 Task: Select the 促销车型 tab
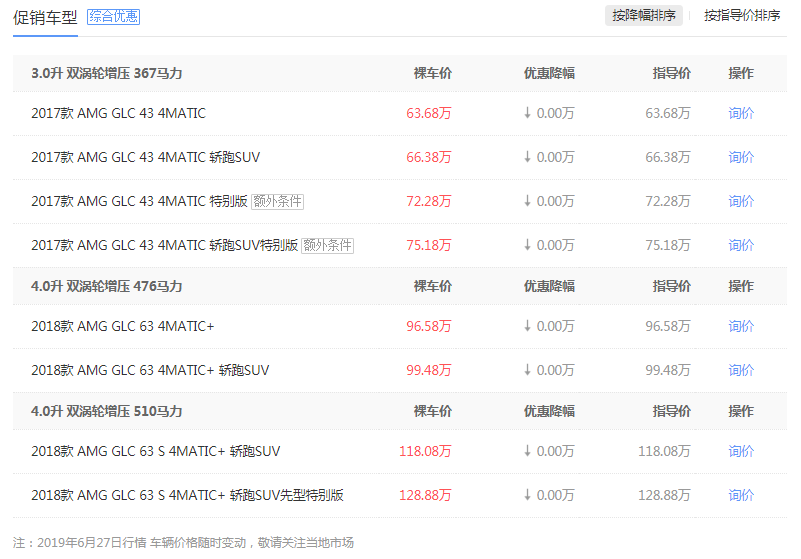pos(45,18)
